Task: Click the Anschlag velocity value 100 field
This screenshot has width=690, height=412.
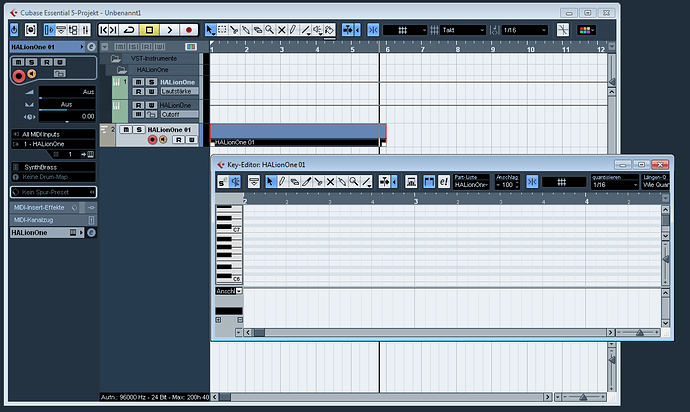Action: (507, 185)
